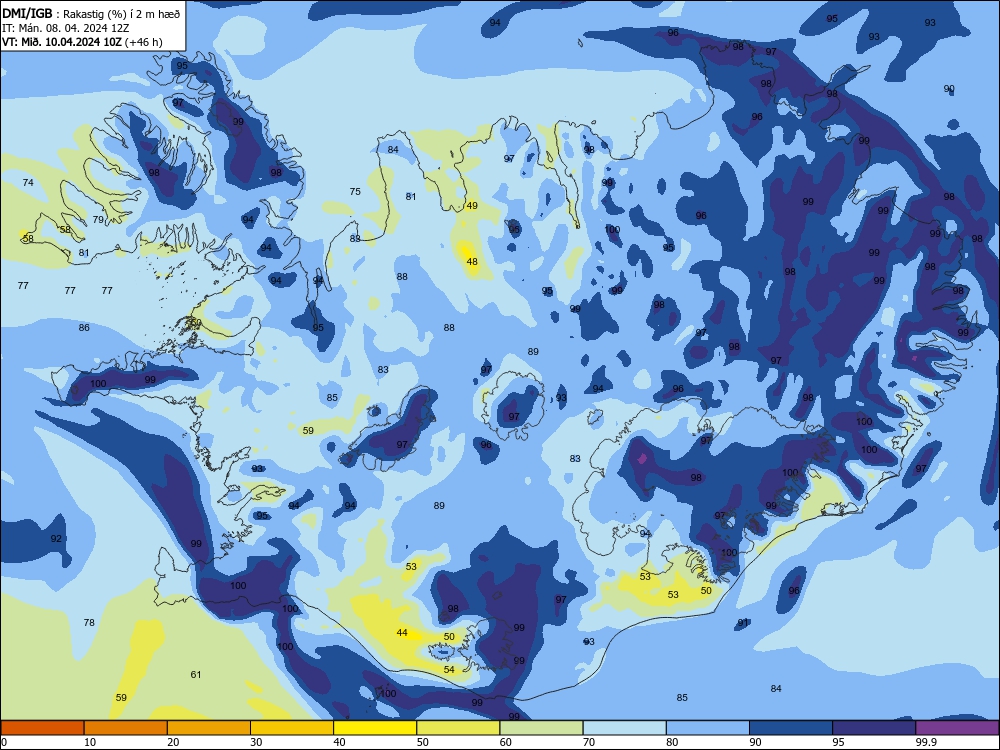The width and height of the screenshot is (1000, 750).
Task: Select the '92' value on the map
Action: [56, 538]
